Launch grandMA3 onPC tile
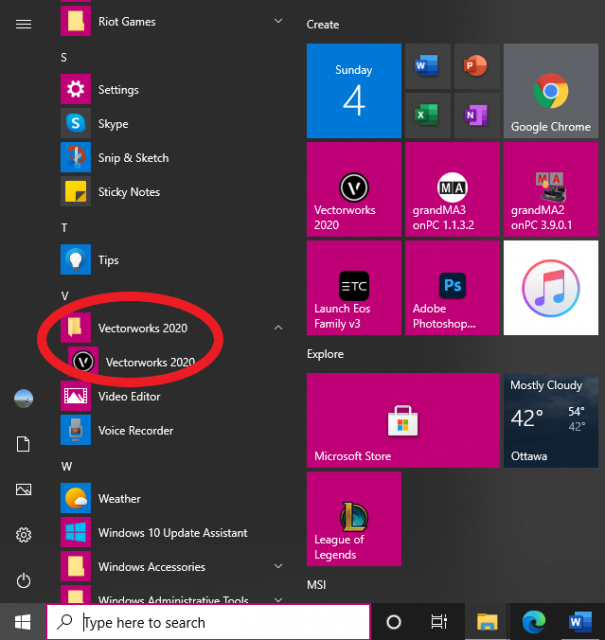This screenshot has width=605, height=640. click(x=452, y=188)
